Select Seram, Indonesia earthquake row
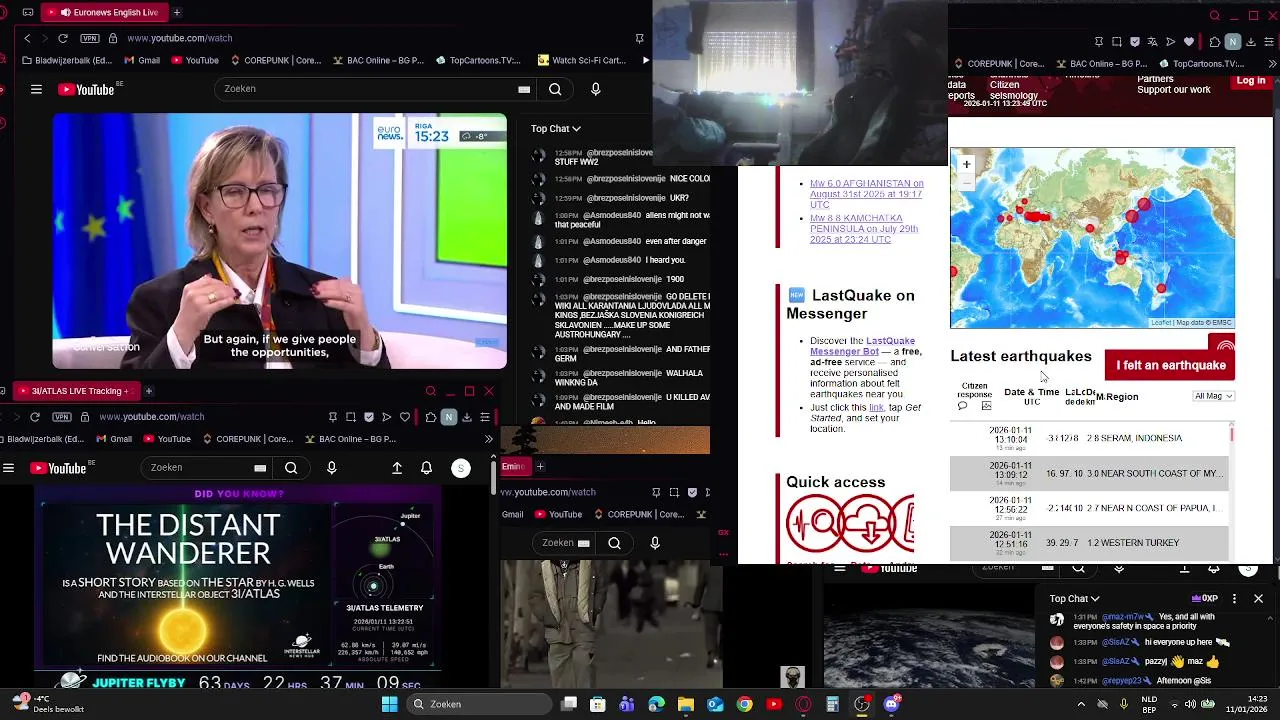Viewport: 1280px width, 720px height. 1089,438
